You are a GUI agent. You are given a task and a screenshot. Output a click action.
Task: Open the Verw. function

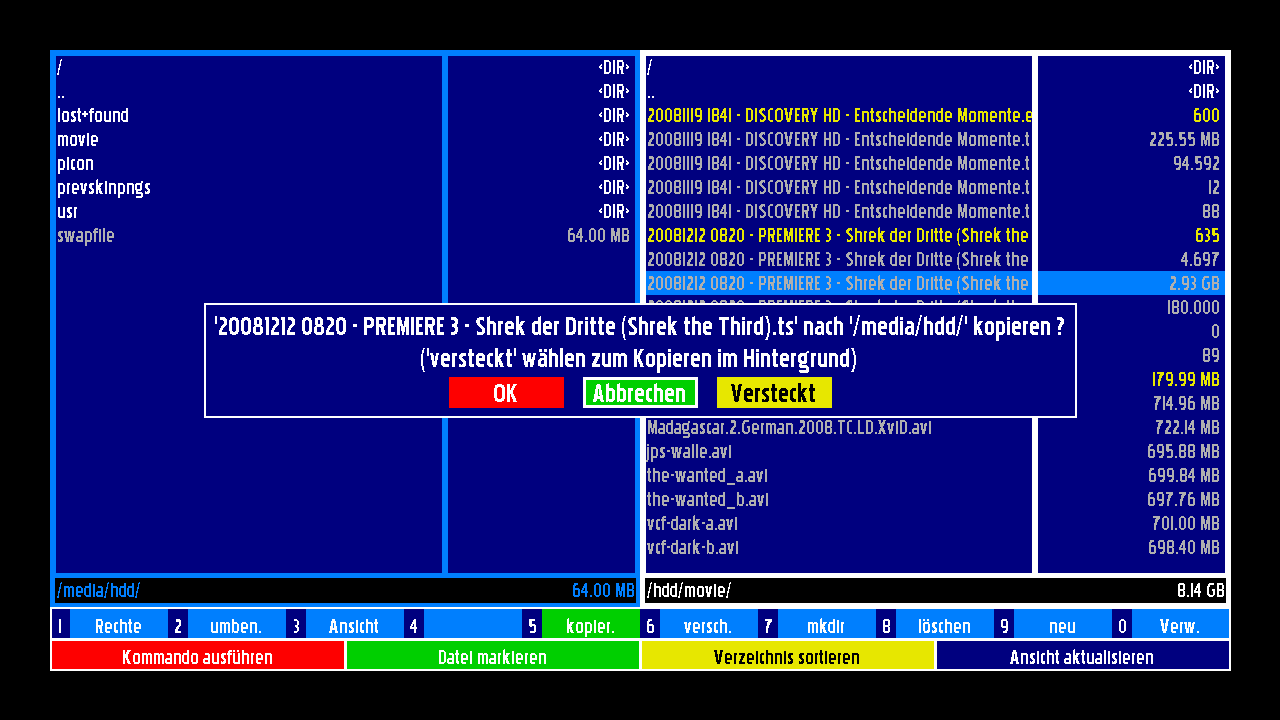pyautogui.click(x=1180, y=627)
